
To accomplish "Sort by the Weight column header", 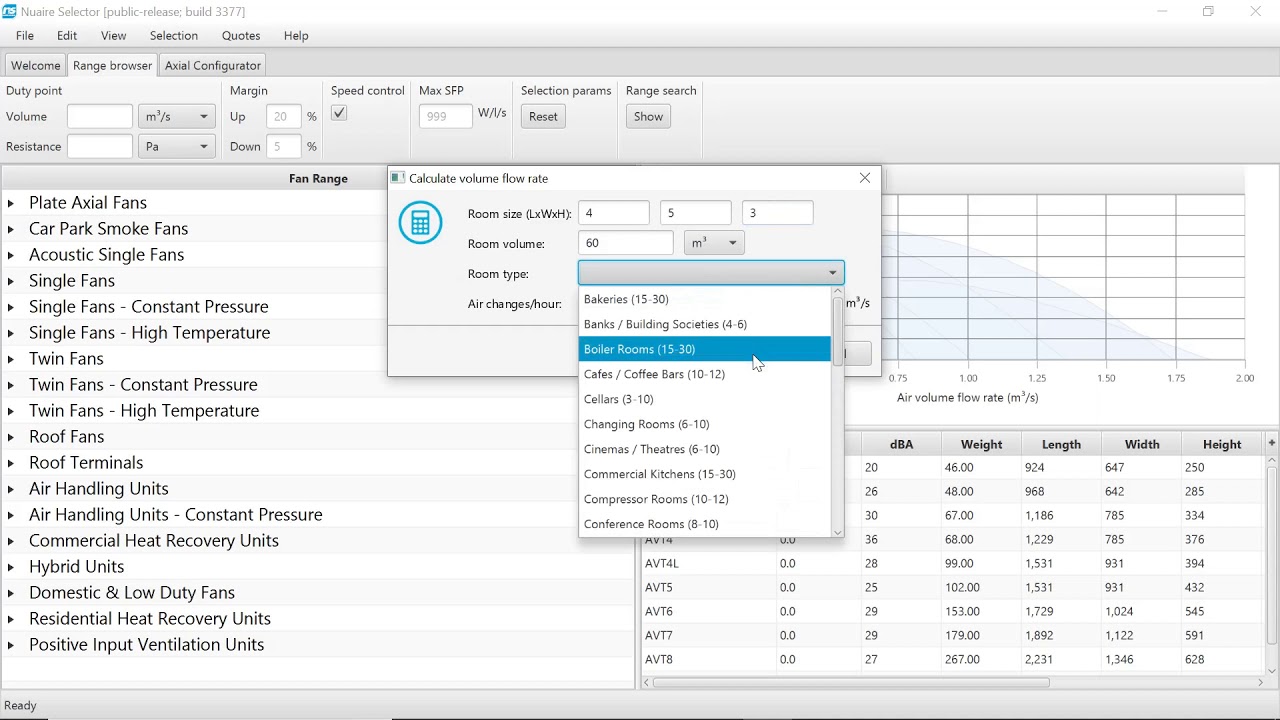I will coord(981,444).
